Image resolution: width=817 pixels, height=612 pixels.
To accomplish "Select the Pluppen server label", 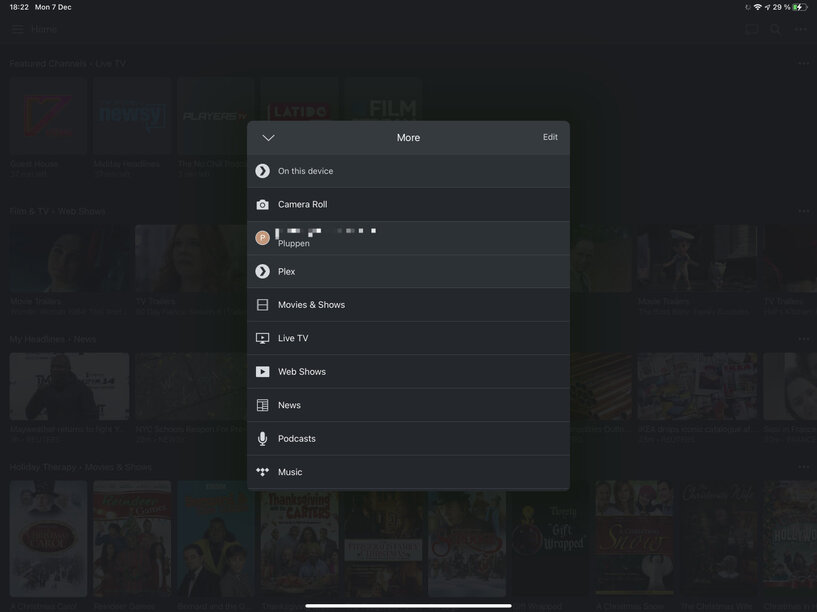I will click(294, 243).
